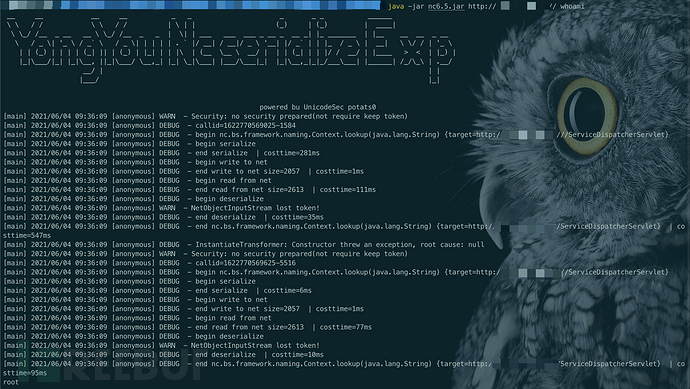Click the 'end deserialize | costtime=10ms' line
The height and width of the screenshot is (389, 690).
pos(163,355)
